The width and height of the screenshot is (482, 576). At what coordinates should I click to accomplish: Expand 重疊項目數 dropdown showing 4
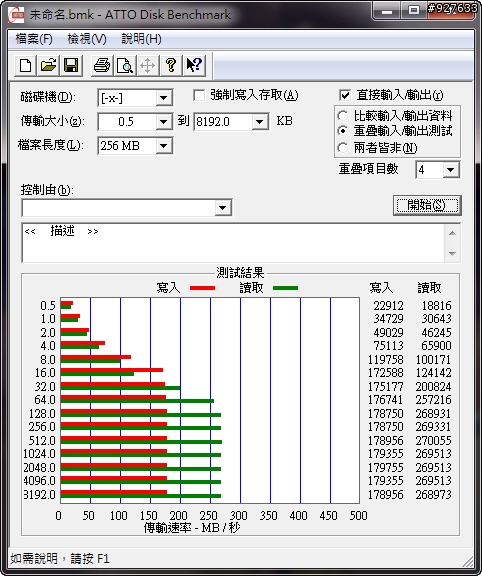point(451,170)
